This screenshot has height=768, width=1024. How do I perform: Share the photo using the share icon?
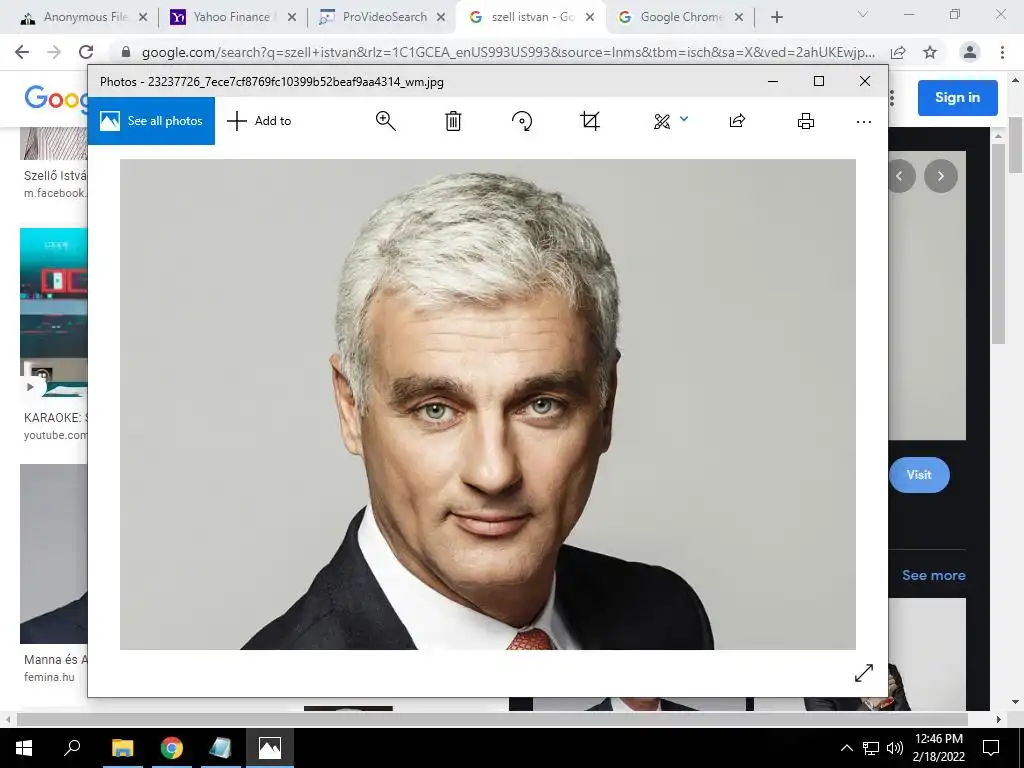point(737,121)
